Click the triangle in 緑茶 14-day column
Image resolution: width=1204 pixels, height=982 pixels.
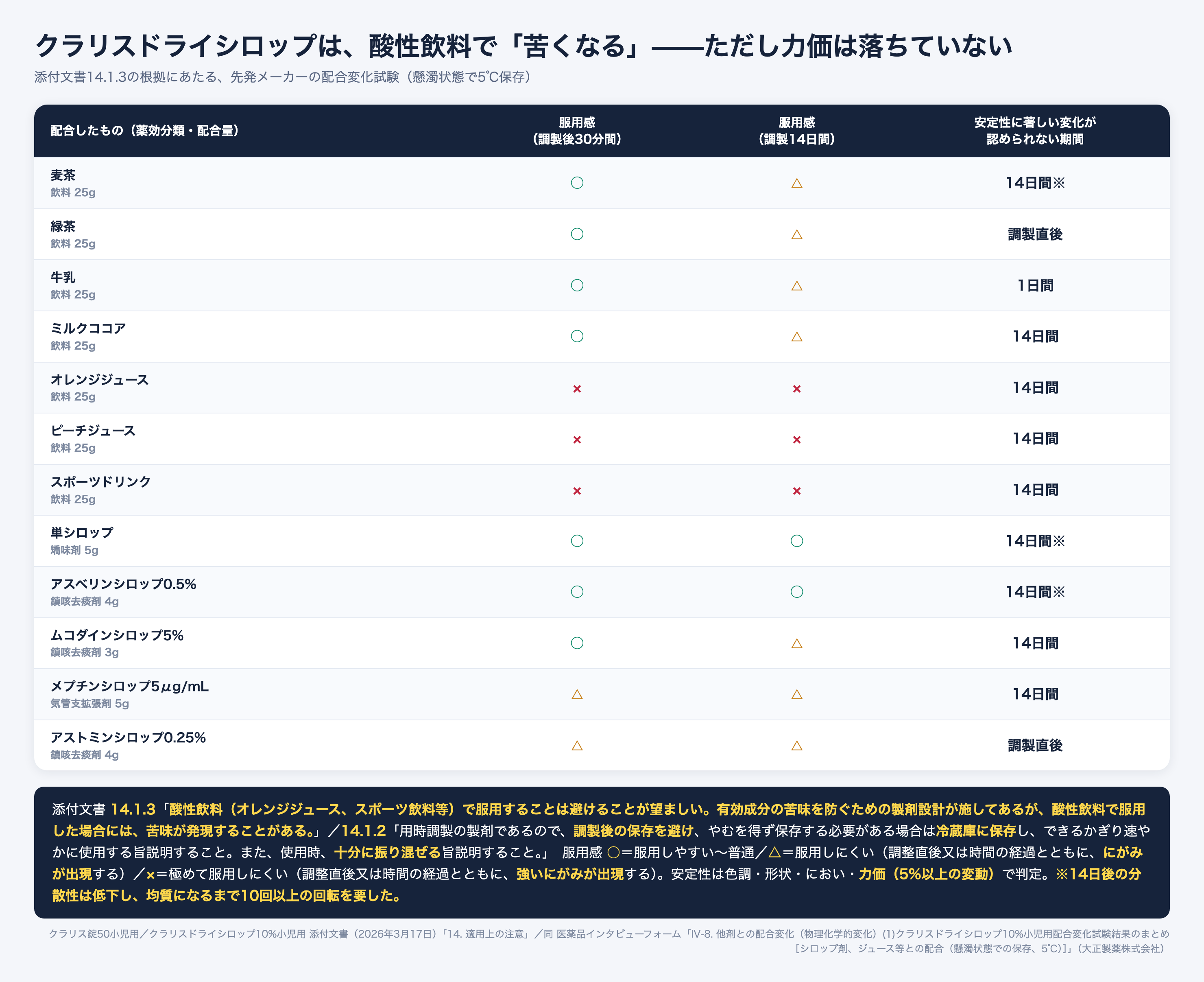point(796,234)
